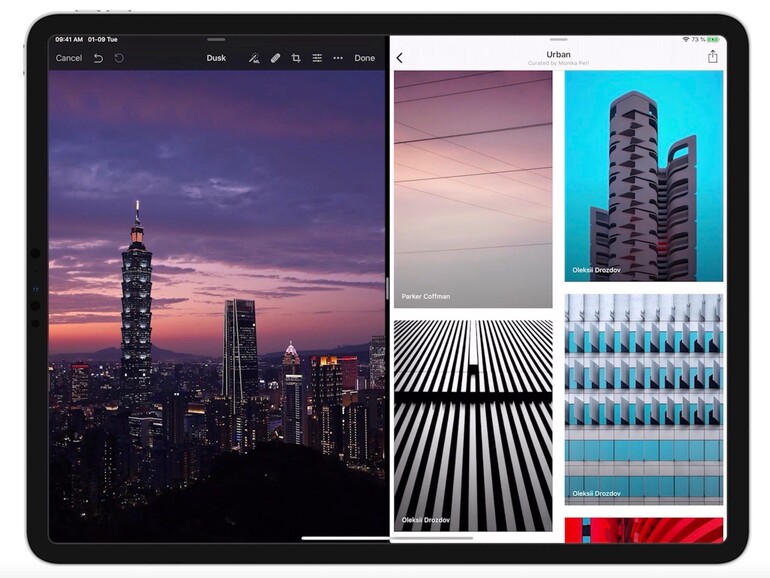Image resolution: width=770 pixels, height=578 pixels.
Task: Open the adjustments sliders panel
Action: point(317,58)
